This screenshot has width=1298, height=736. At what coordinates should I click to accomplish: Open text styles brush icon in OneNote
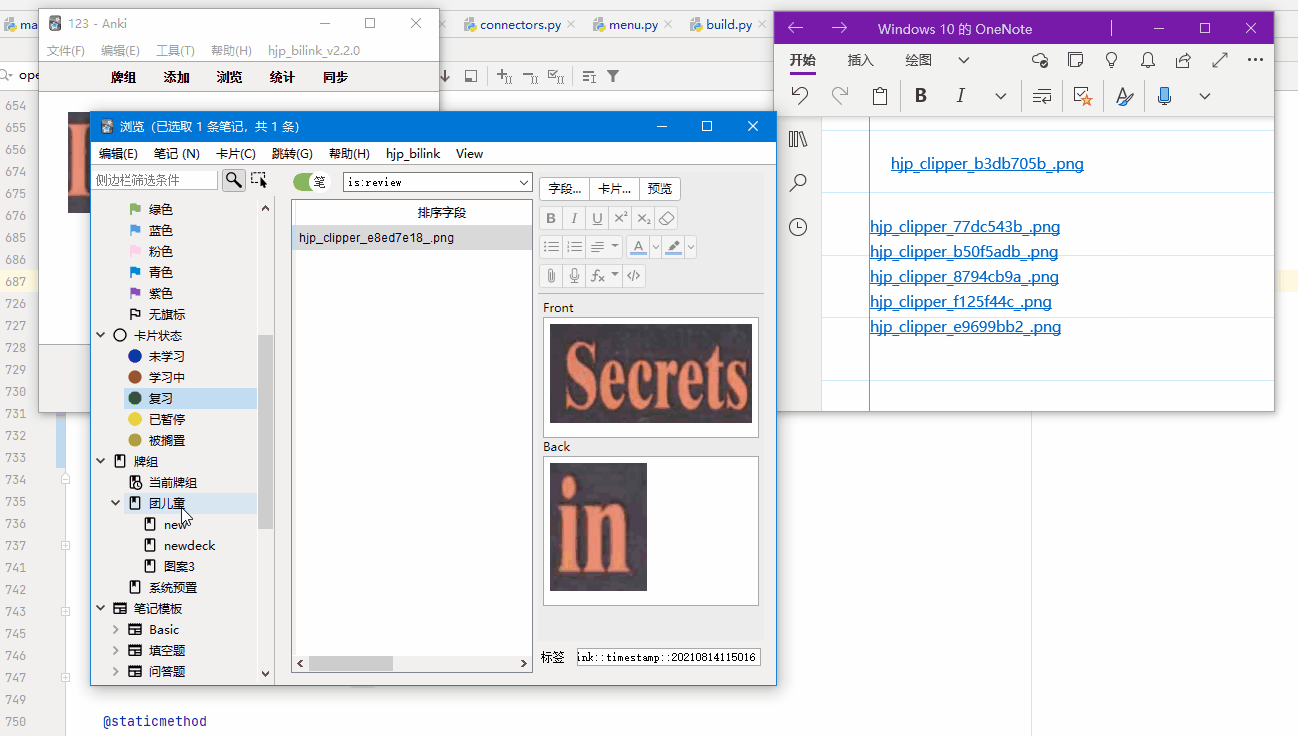(x=1124, y=96)
